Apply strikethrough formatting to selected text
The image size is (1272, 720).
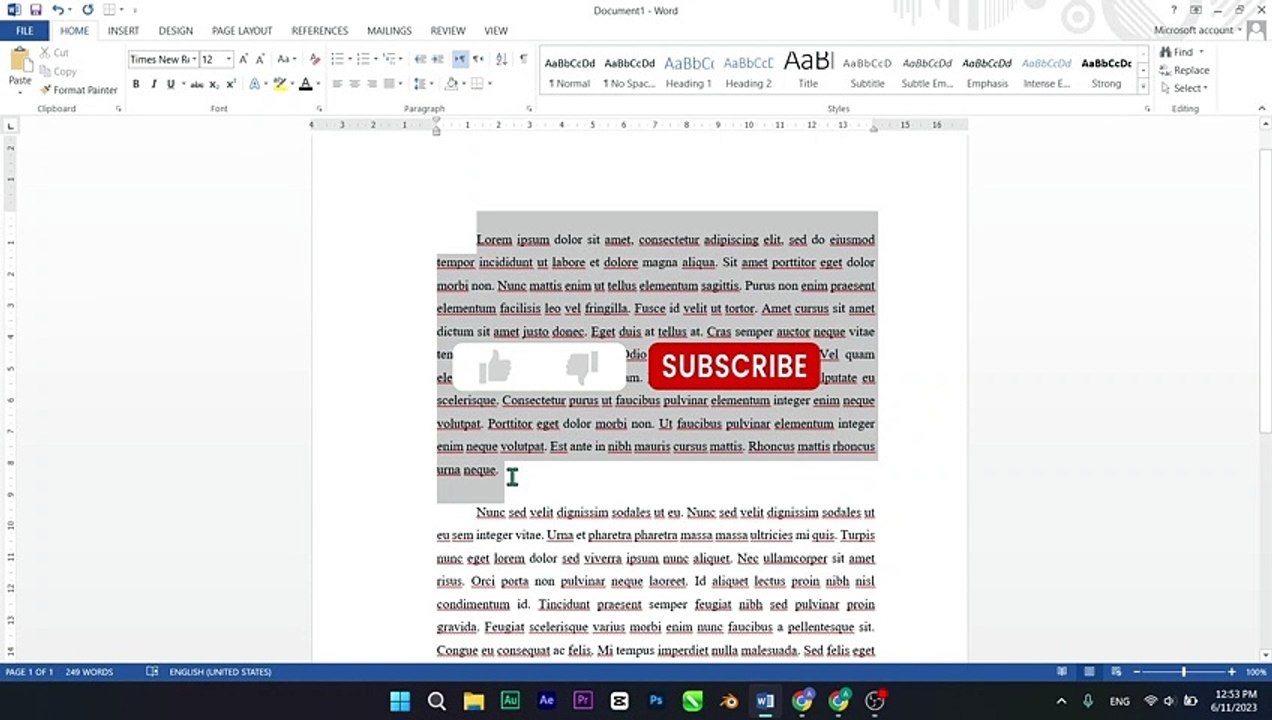click(x=196, y=84)
